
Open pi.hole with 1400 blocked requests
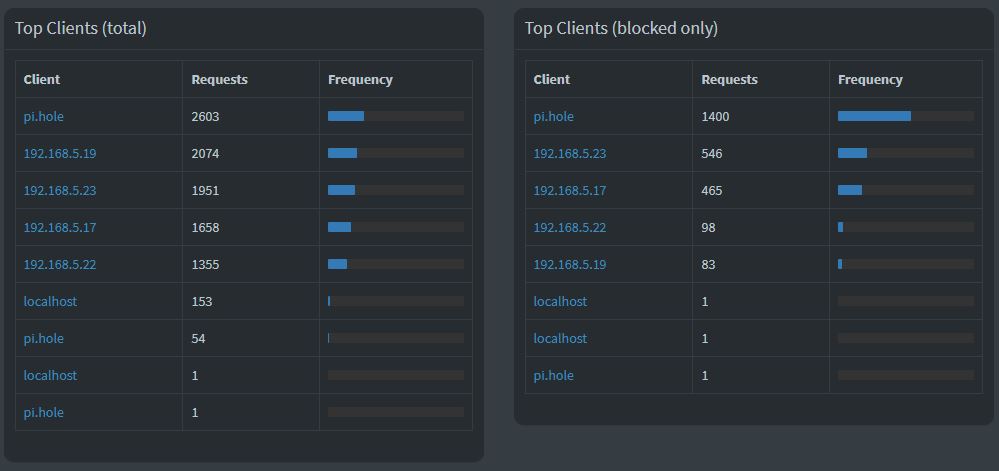click(554, 117)
